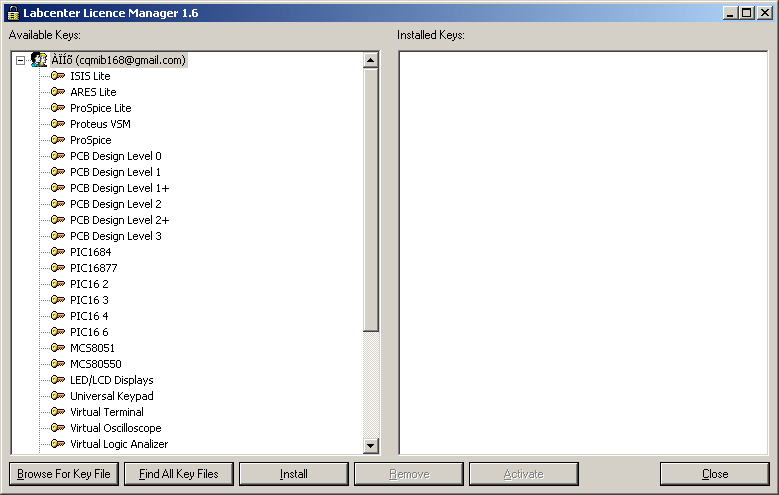Select the cqmib168@gmail.com root entry text
Screen dimensions: 779x495
coord(118,60)
